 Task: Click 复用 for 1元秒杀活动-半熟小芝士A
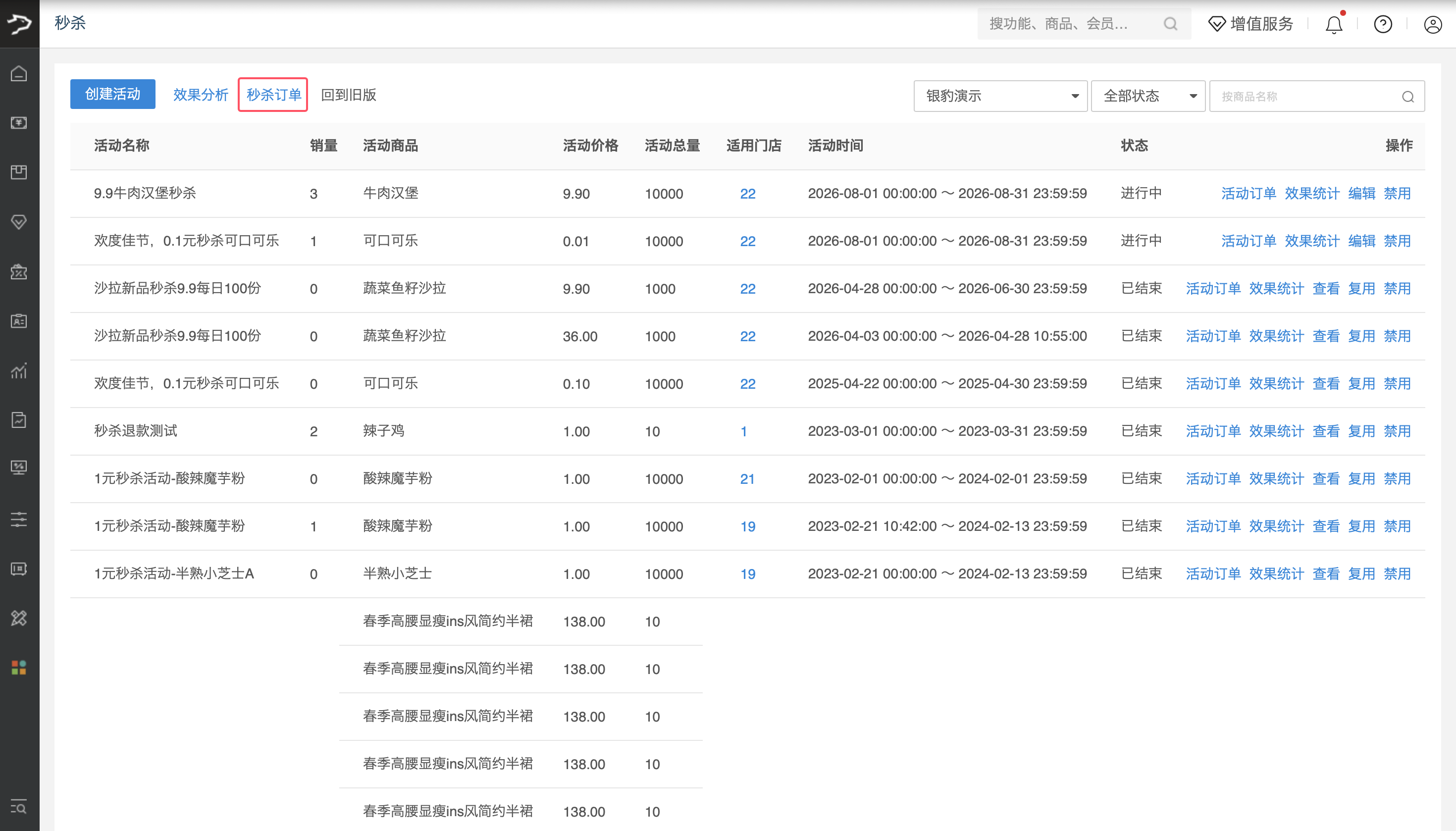pyautogui.click(x=1361, y=573)
